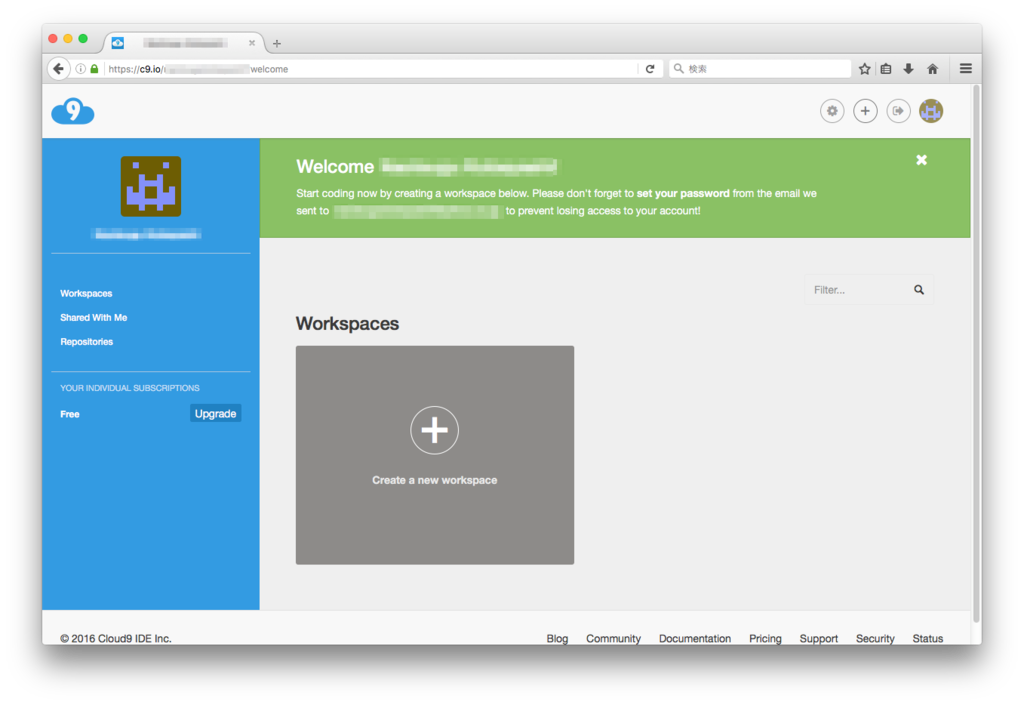The height and width of the screenshot is (705, 1024).
Task: Click the site information icon
Action: pos(80,69)
